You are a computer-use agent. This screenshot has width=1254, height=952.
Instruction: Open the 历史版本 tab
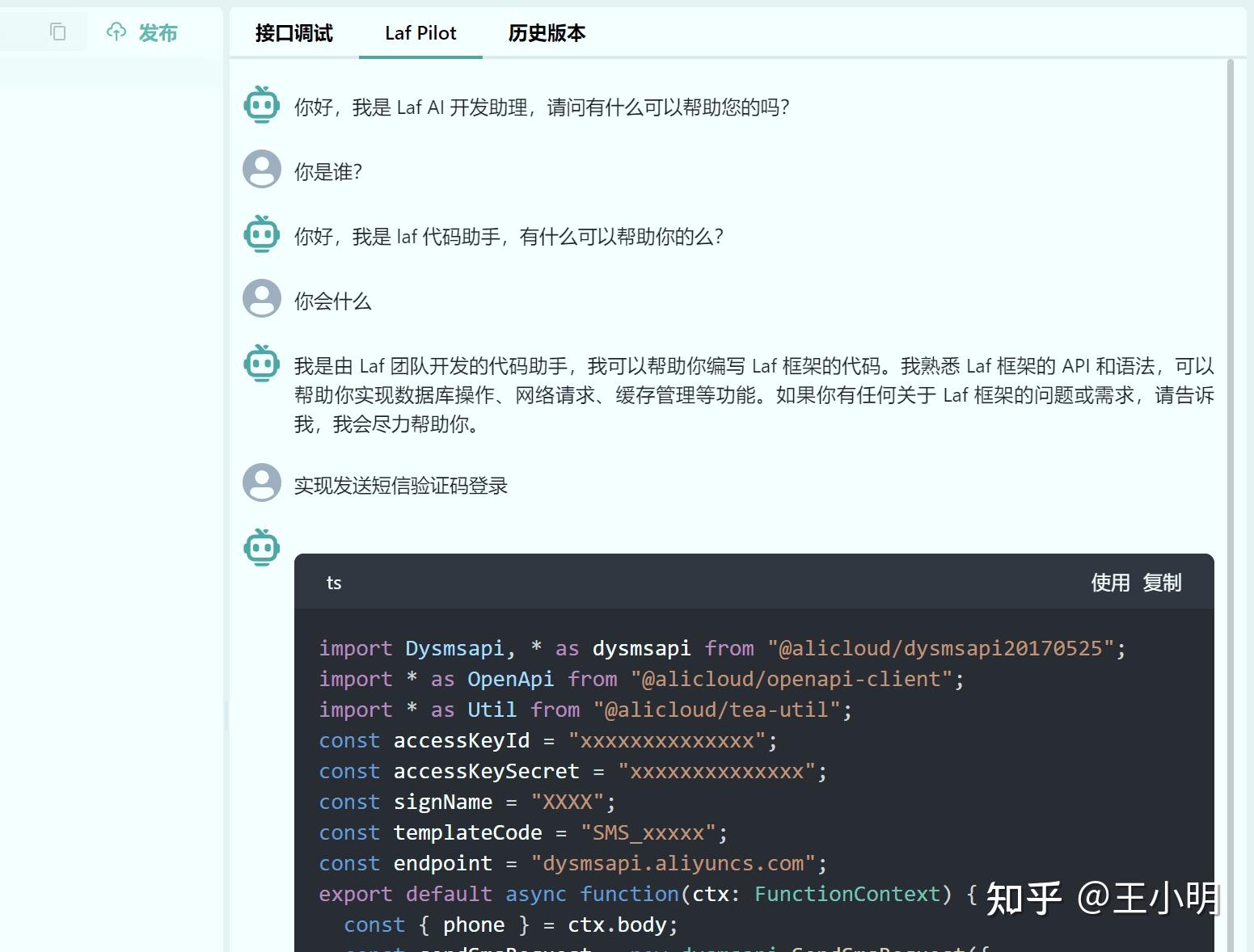click(546, 34)
